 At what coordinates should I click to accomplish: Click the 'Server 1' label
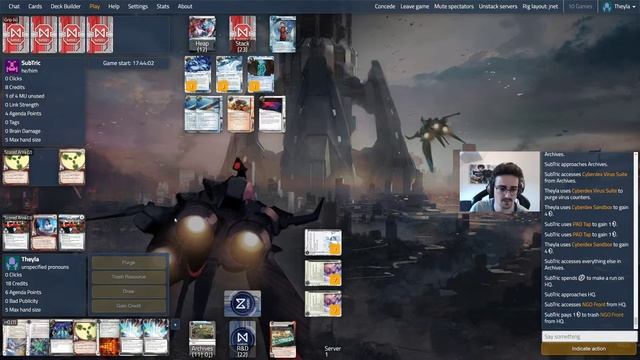tap(332, 351)
